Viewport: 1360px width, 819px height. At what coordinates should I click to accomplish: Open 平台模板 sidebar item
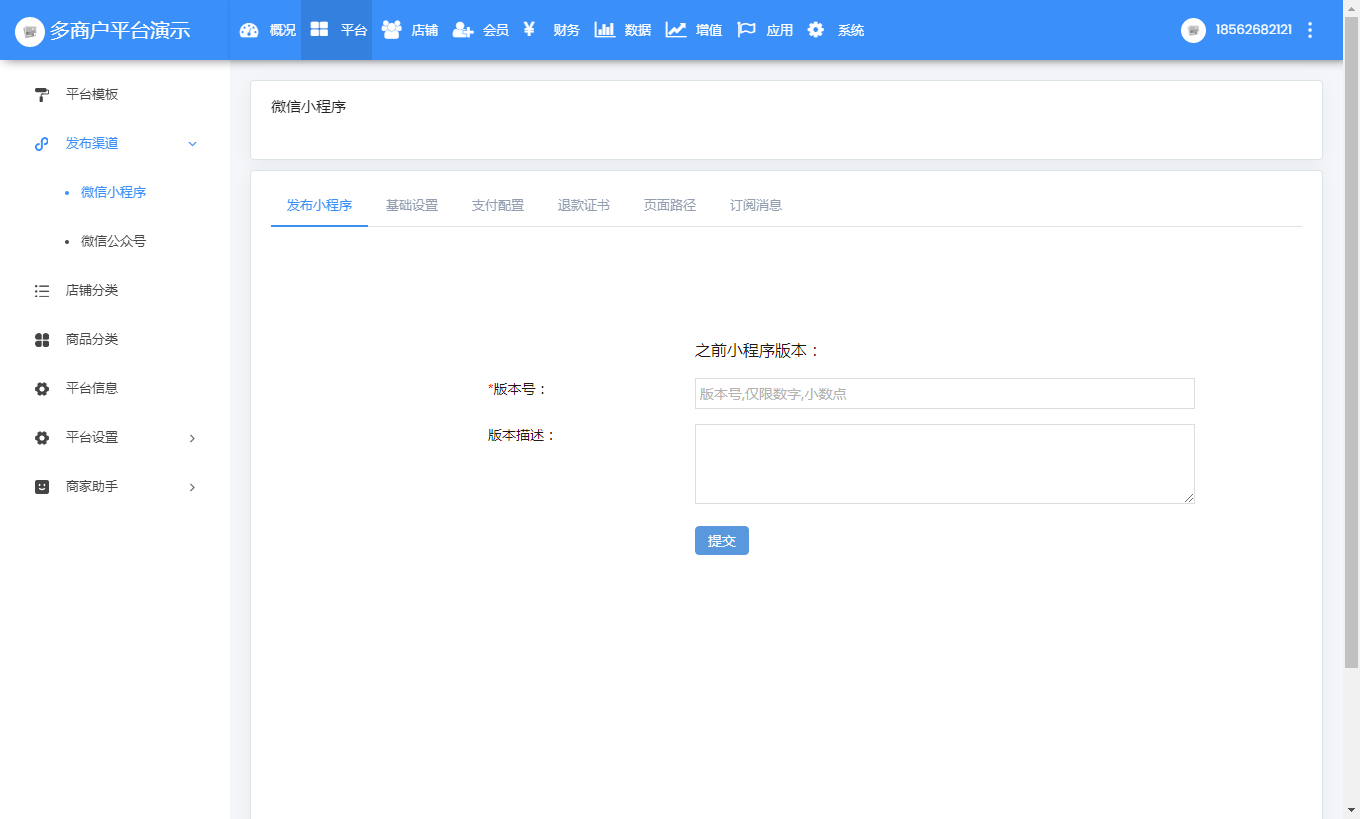coord(92,94)
